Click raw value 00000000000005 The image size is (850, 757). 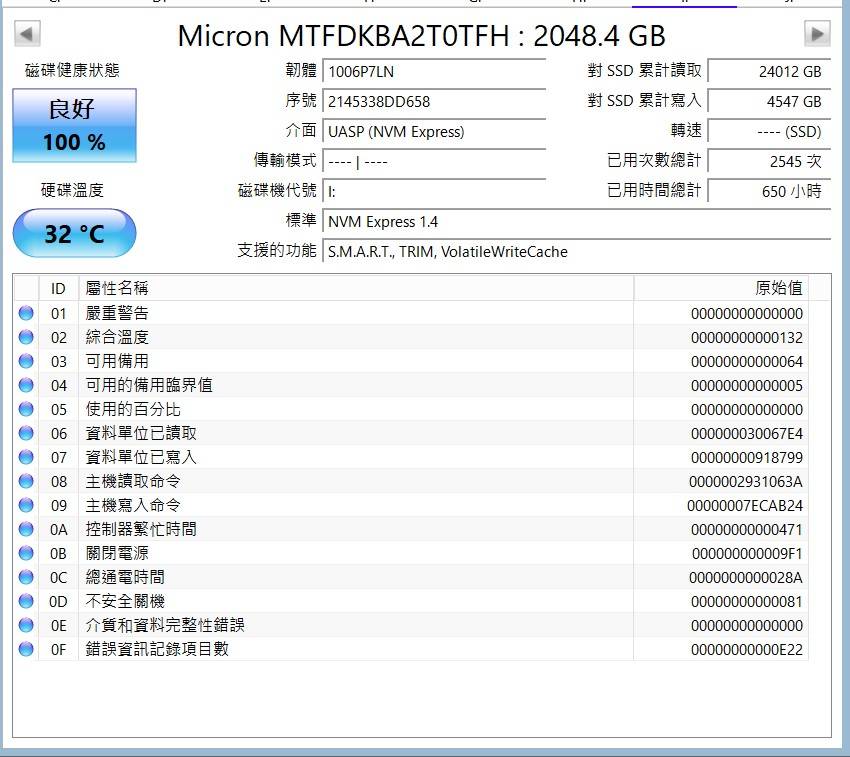pyautogui.click(x=746, y=386)
